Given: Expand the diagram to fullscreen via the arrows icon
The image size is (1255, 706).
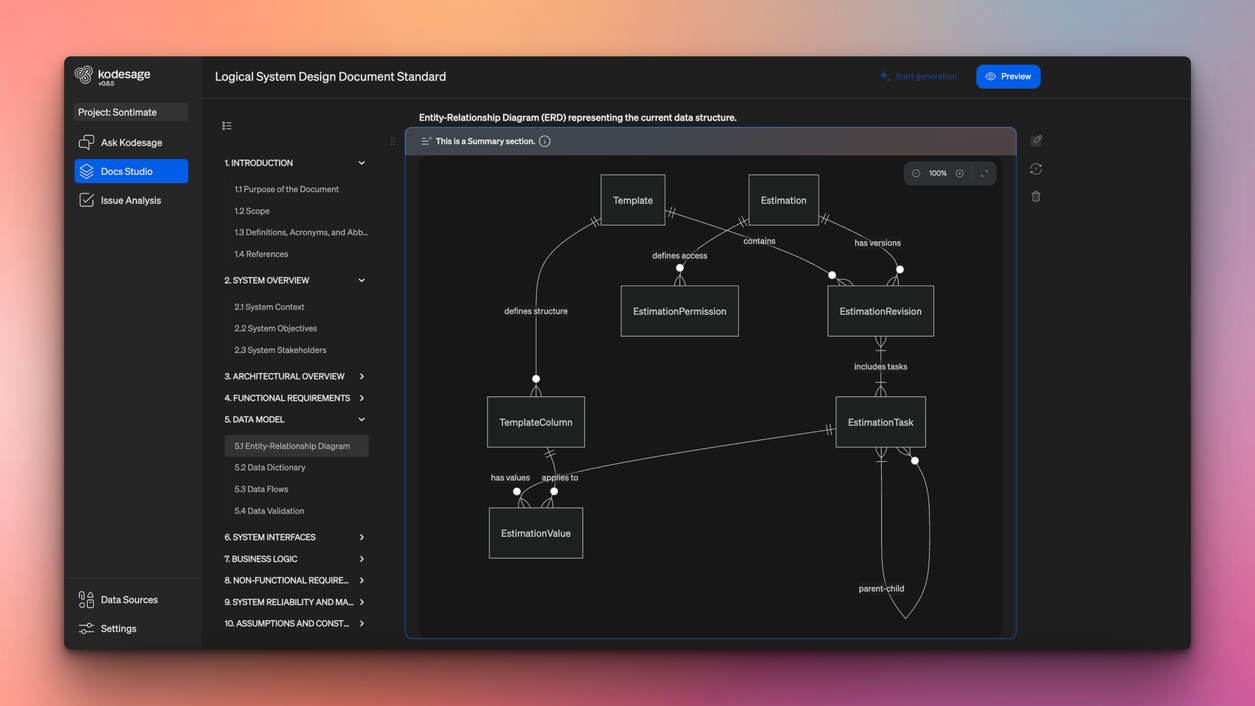Looking at the screenshot, I should [982, 172].
